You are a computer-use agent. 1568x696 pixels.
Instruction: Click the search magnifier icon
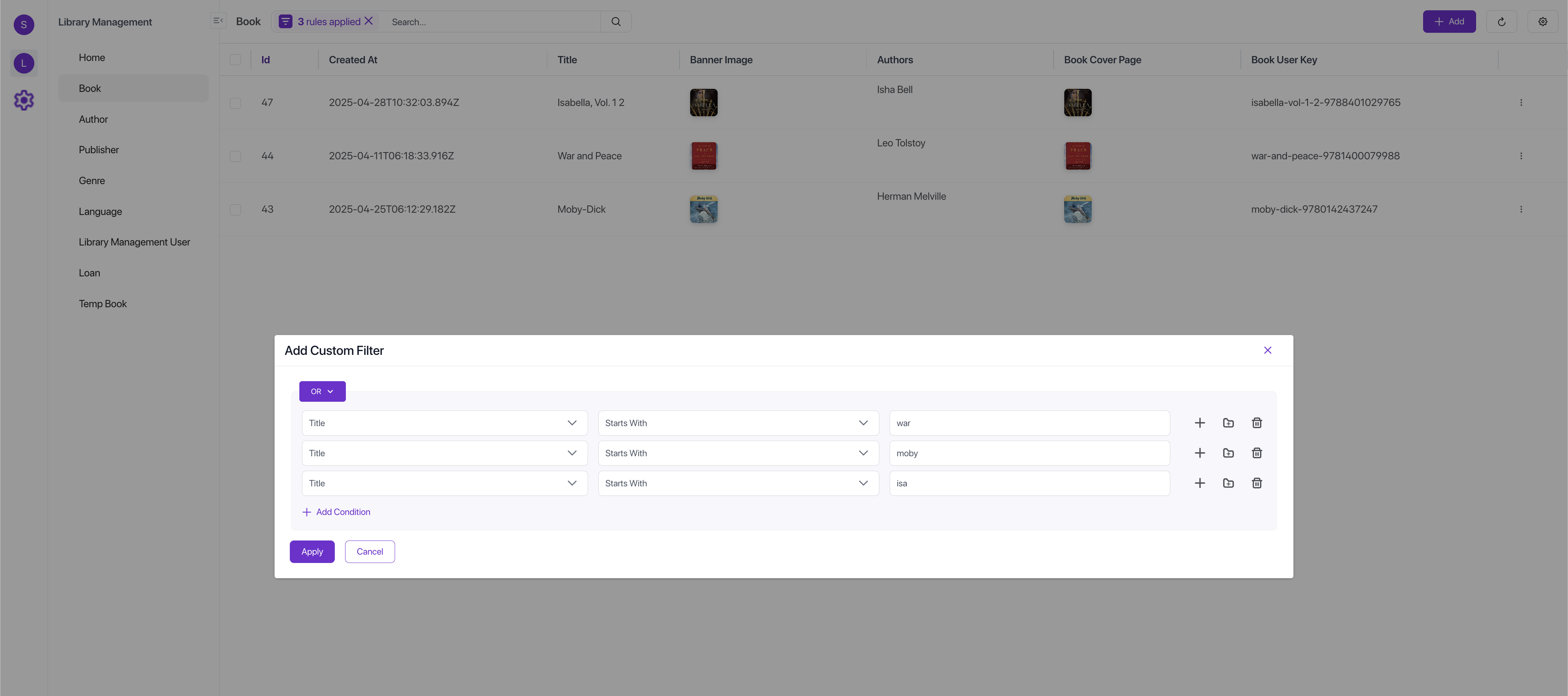(x=616, y=22)
